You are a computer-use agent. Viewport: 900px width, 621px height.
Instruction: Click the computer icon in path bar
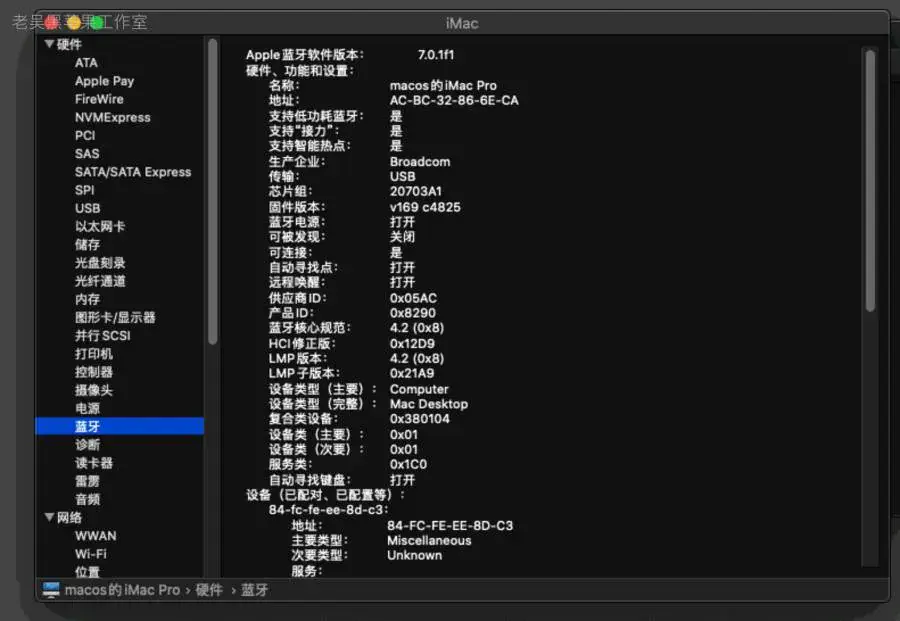pos(51,589)
